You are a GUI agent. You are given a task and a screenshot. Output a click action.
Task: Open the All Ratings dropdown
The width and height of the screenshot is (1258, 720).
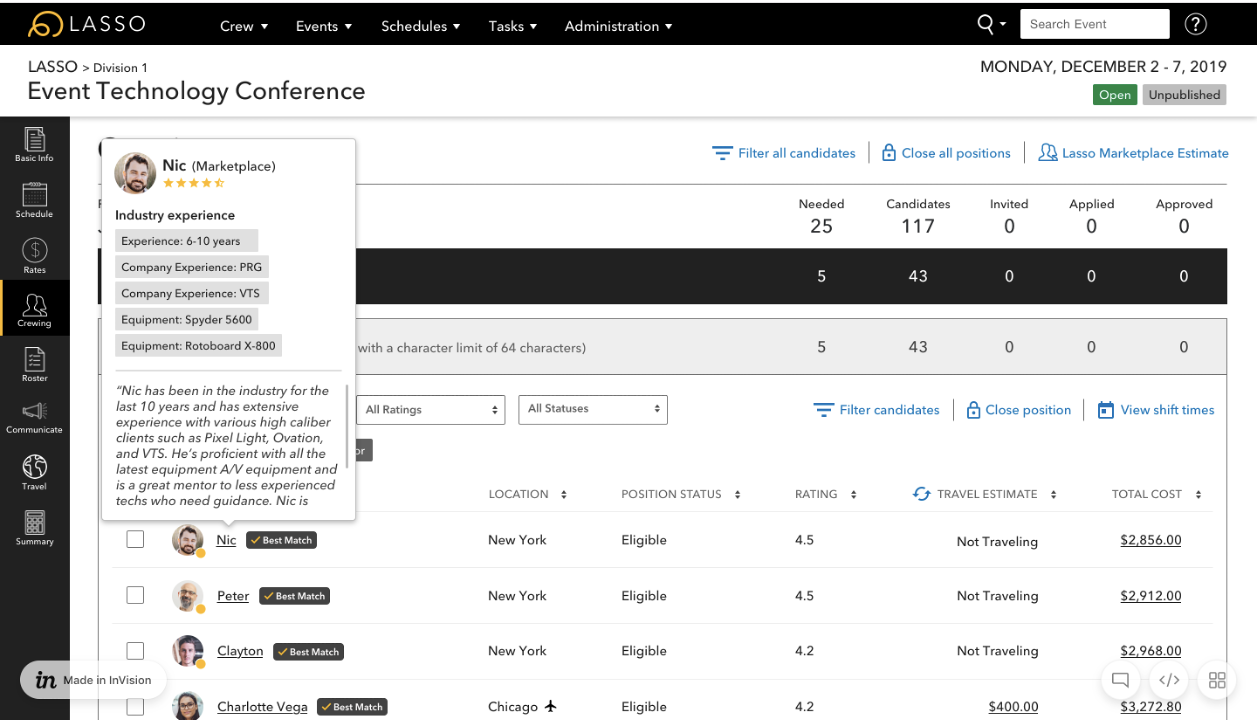coord(432,410)
